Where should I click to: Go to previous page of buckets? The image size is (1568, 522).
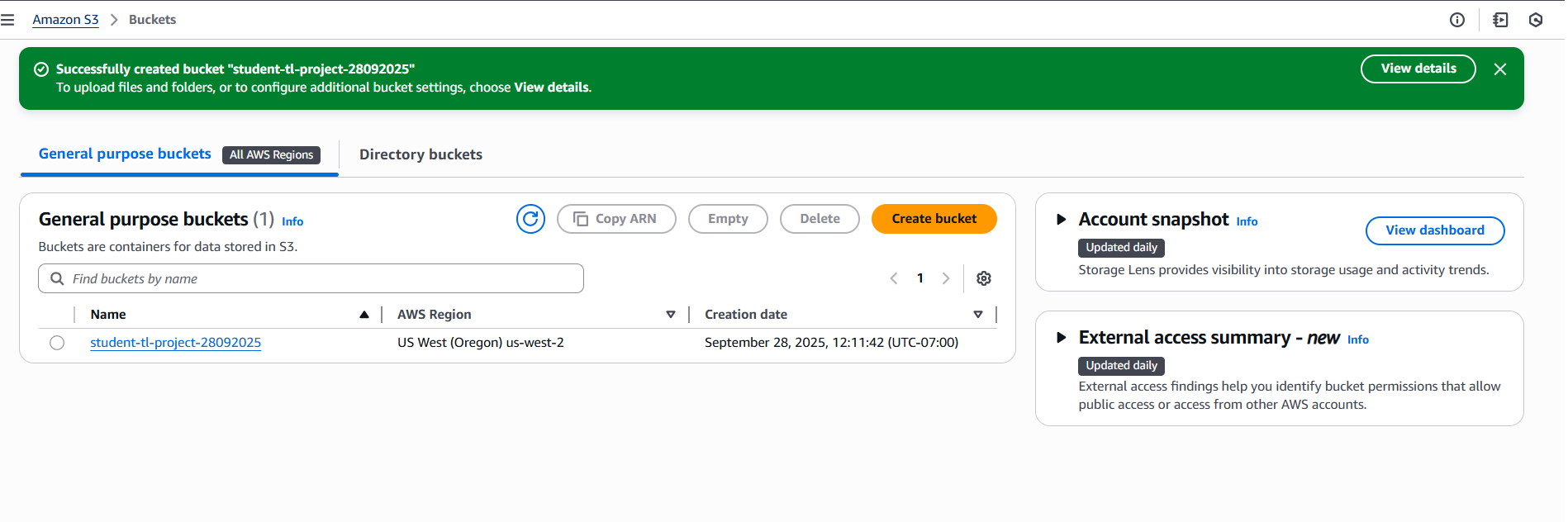[894, 278]
